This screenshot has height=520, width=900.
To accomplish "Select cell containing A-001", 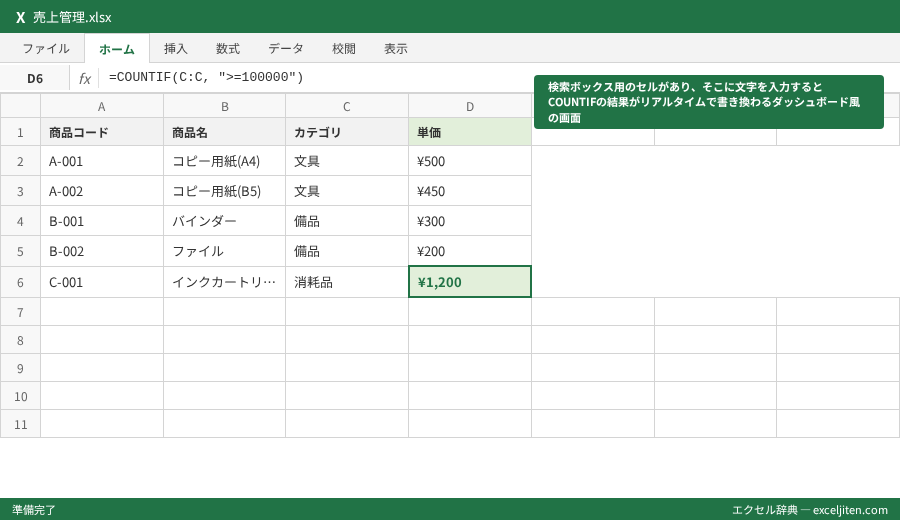I will pyautogui.click(x=102, y=161).
